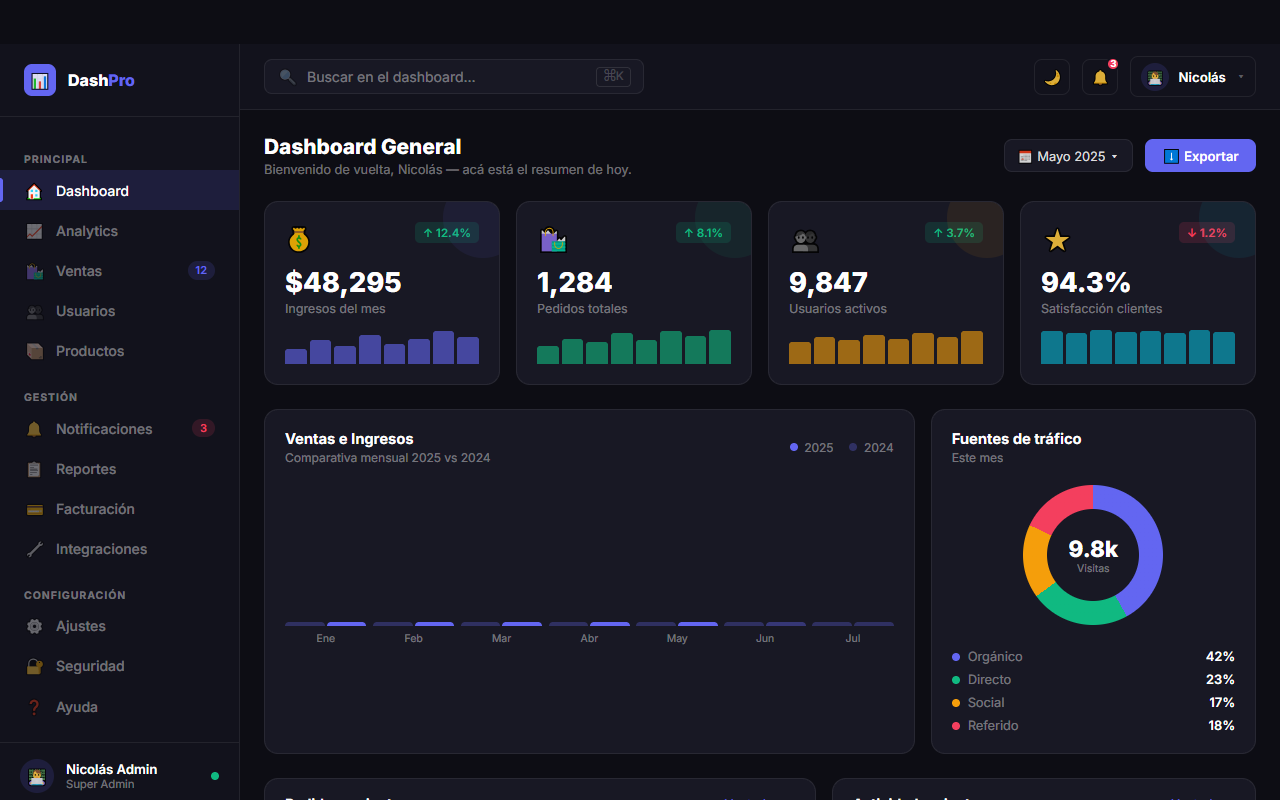This screenshot has height=800, width=1280.
Task: Expand the Nicolás user menu arrow
Action: click(x=1241, y=77)
